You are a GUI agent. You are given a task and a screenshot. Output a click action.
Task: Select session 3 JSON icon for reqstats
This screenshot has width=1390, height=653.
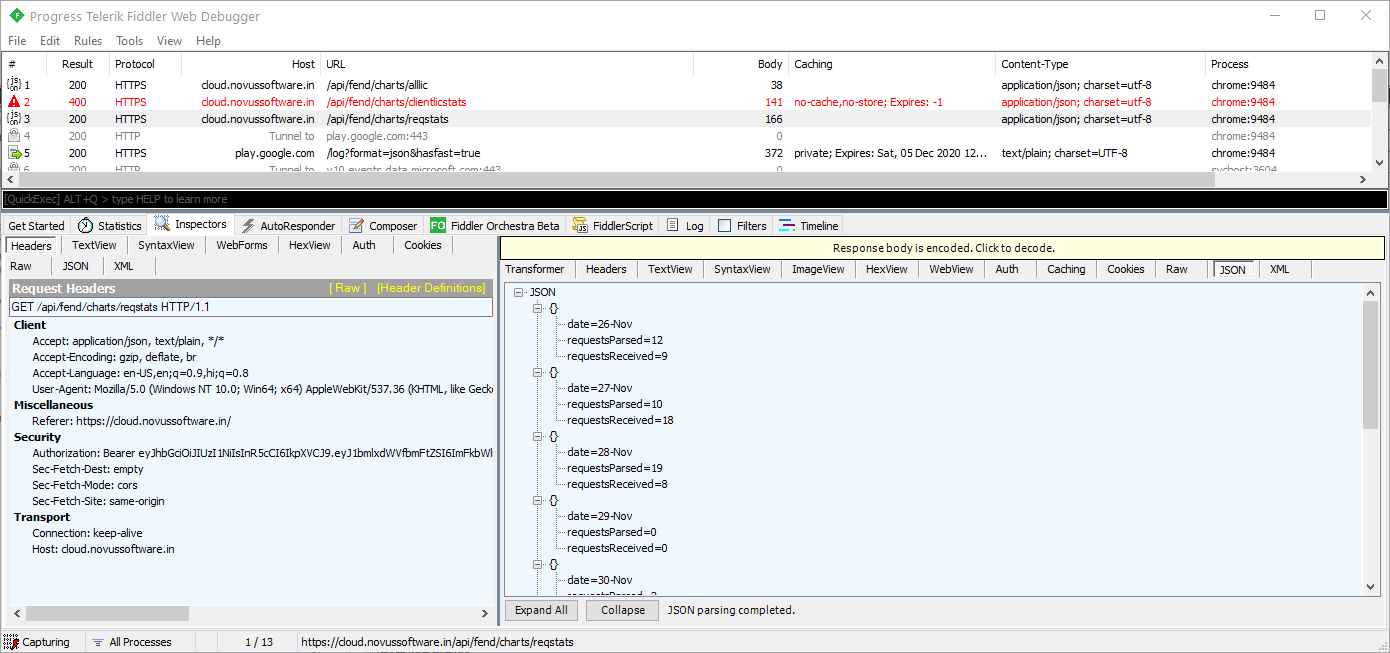click(14, 119)
